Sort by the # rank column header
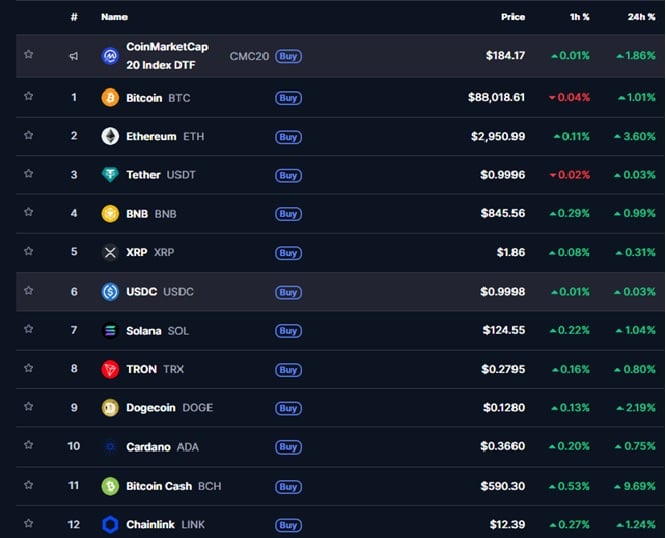666x538 pixels. [74, 17]
